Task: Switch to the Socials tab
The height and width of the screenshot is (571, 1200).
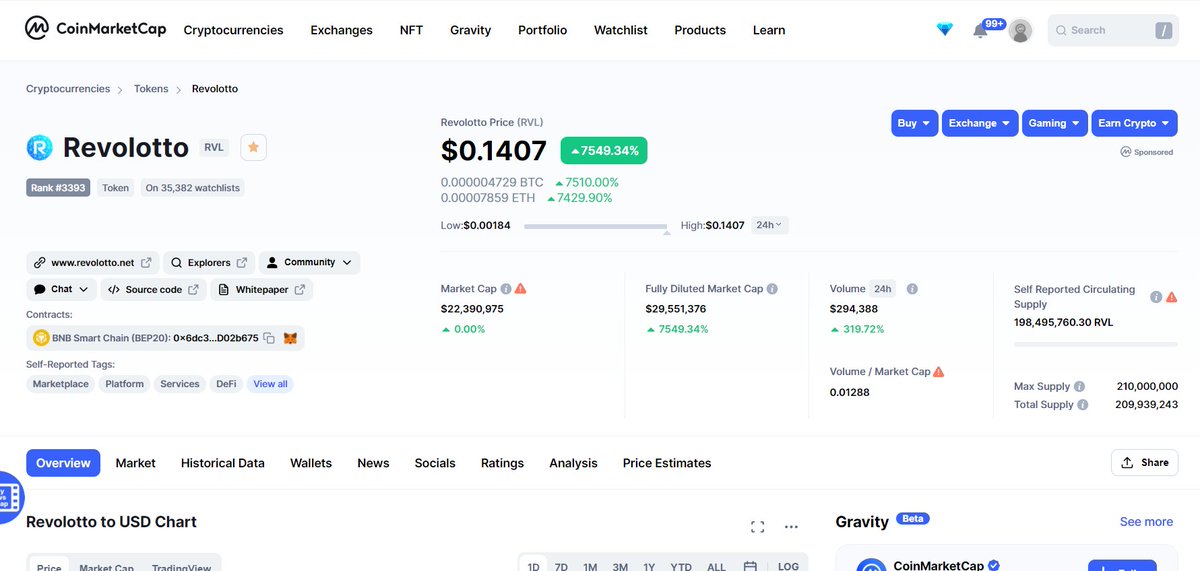Action: (x=435, y=463)
